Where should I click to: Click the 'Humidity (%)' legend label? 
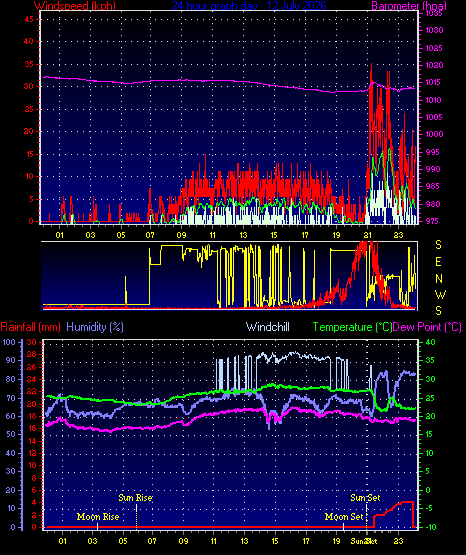(95, 327)
